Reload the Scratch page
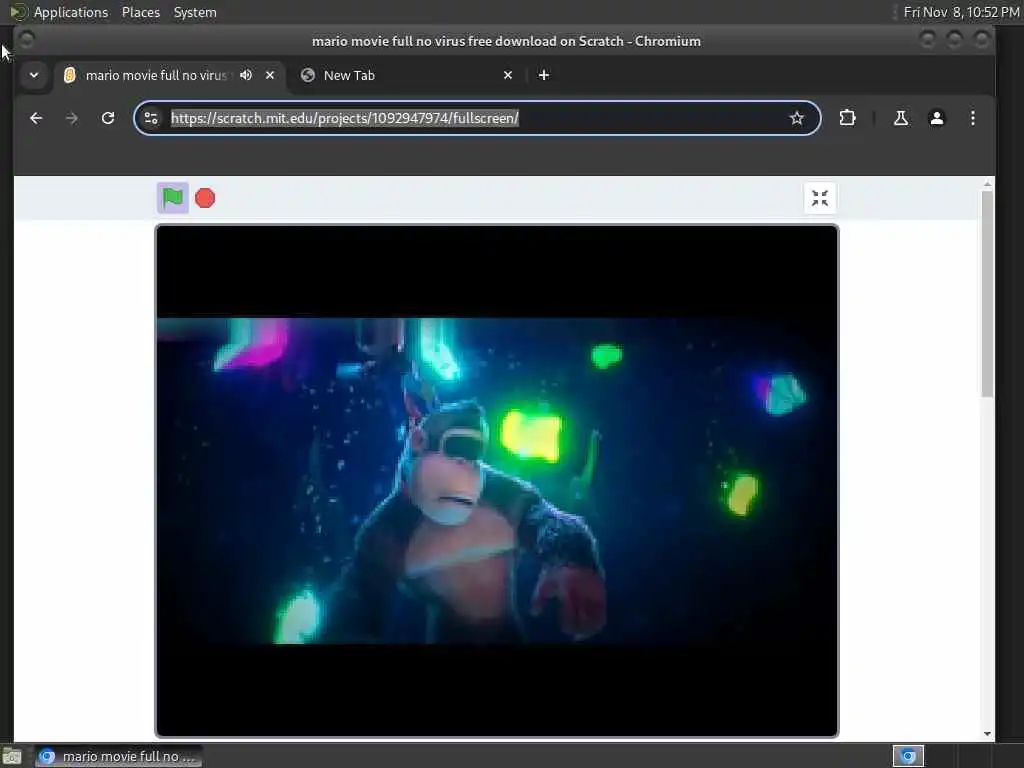Image resolution: width=1024 pixels, height=768 pixels. click(108, 118)
